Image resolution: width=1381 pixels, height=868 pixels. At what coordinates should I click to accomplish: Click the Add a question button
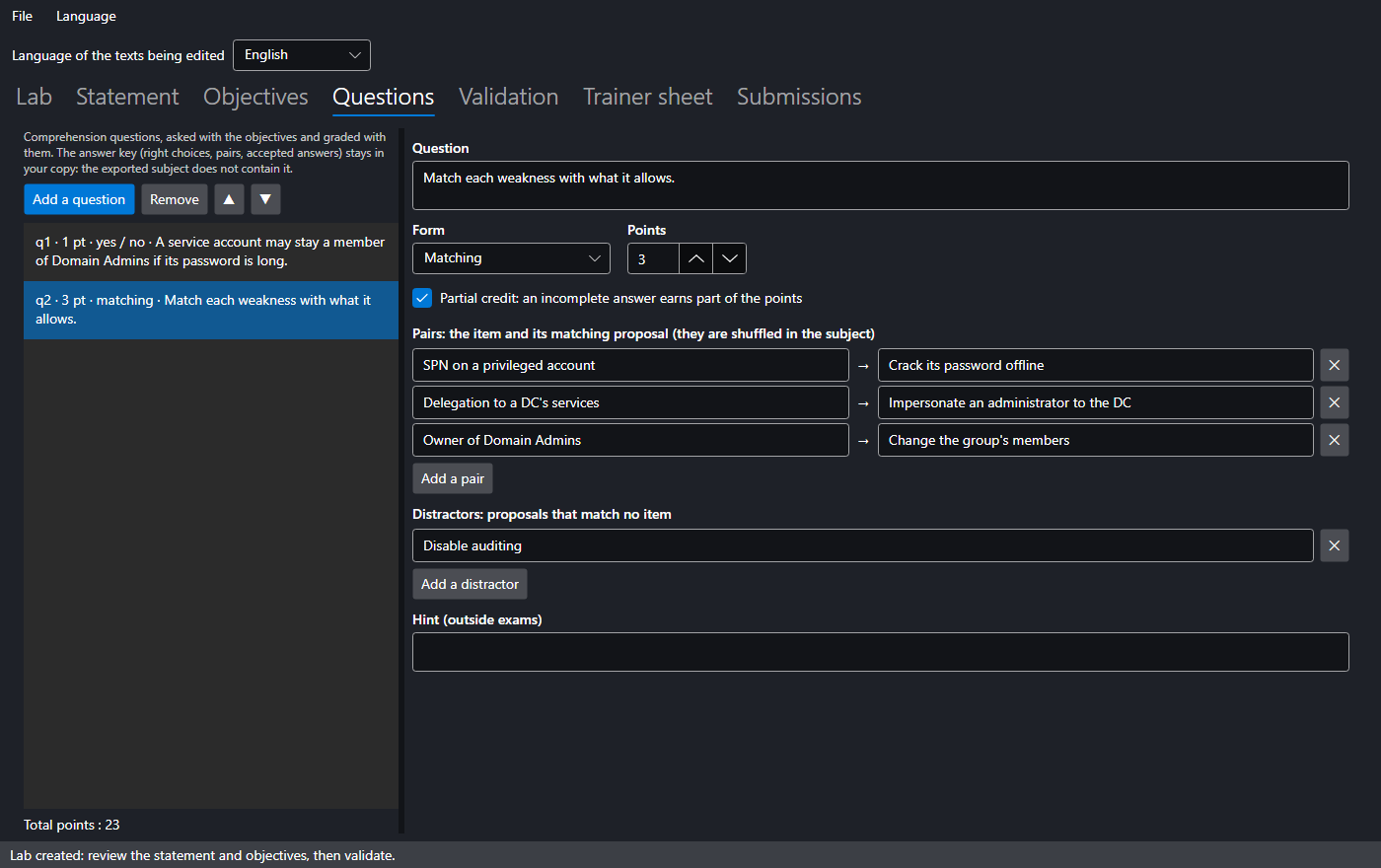pyautogui.click(x=79, y=199)
